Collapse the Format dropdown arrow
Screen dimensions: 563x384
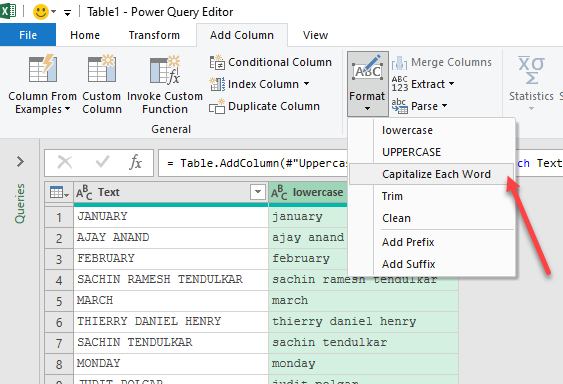pyautogui.click(x=367, y=108)
